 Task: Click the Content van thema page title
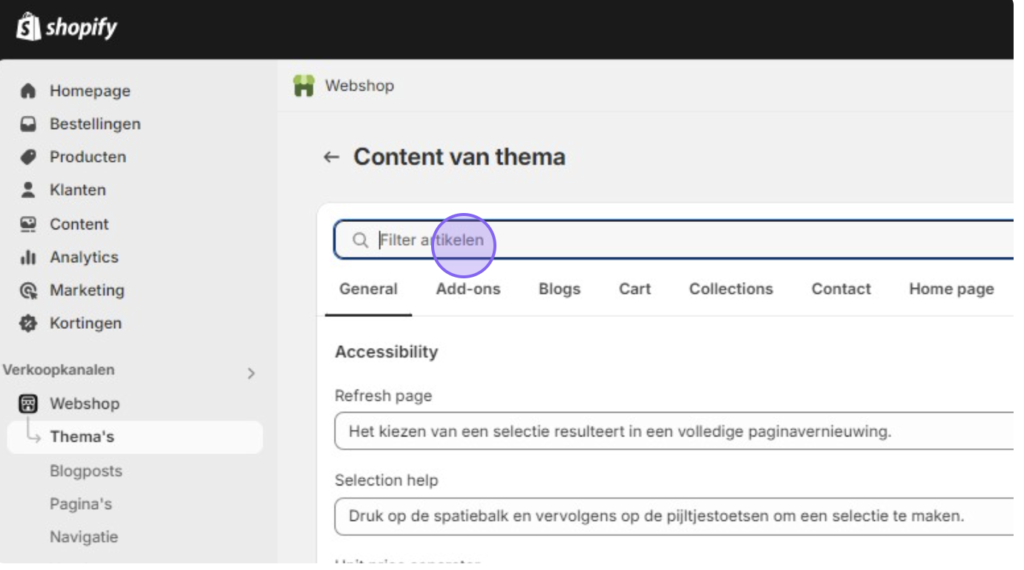click(x=459, y=157)
